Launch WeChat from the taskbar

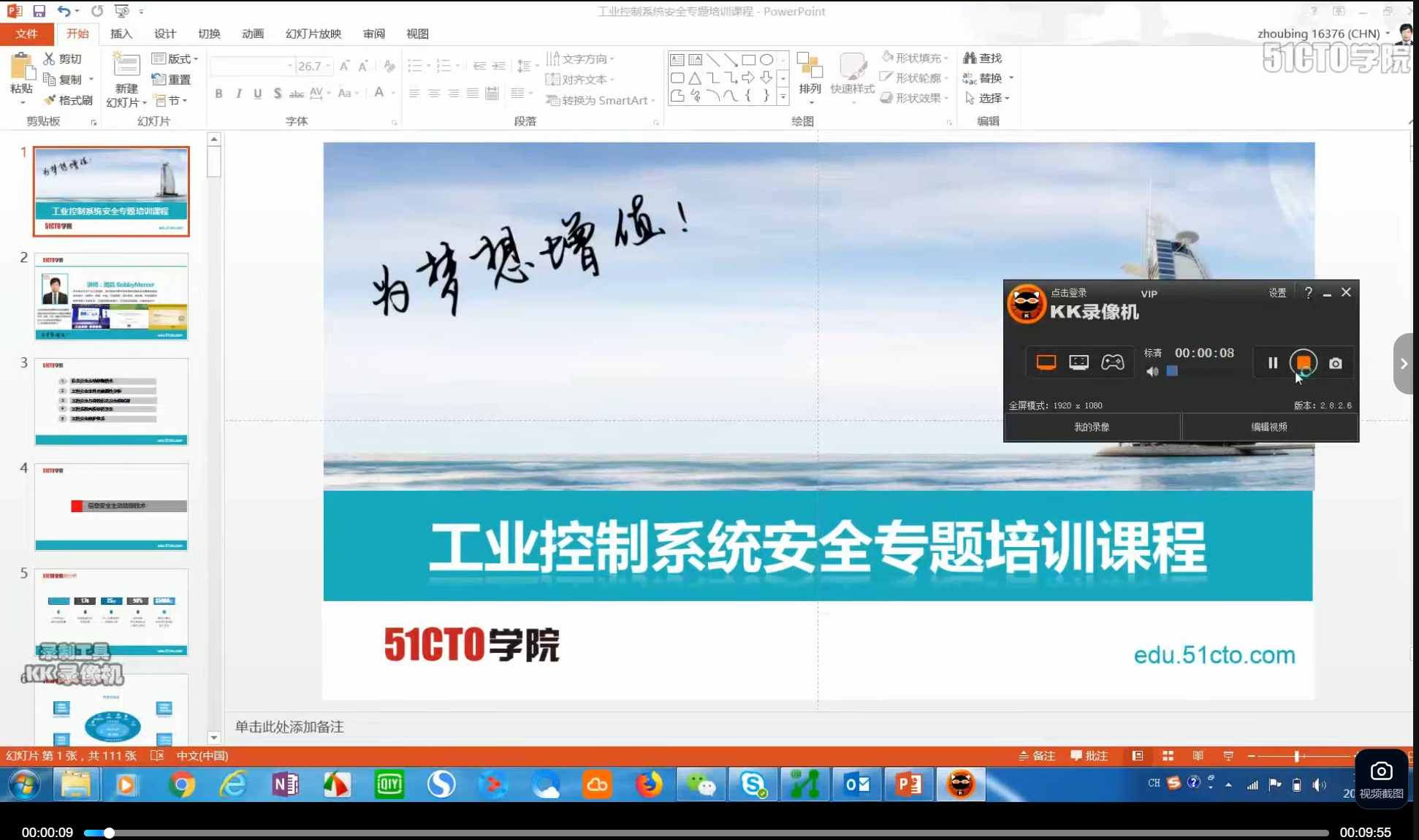pos(701,784)
